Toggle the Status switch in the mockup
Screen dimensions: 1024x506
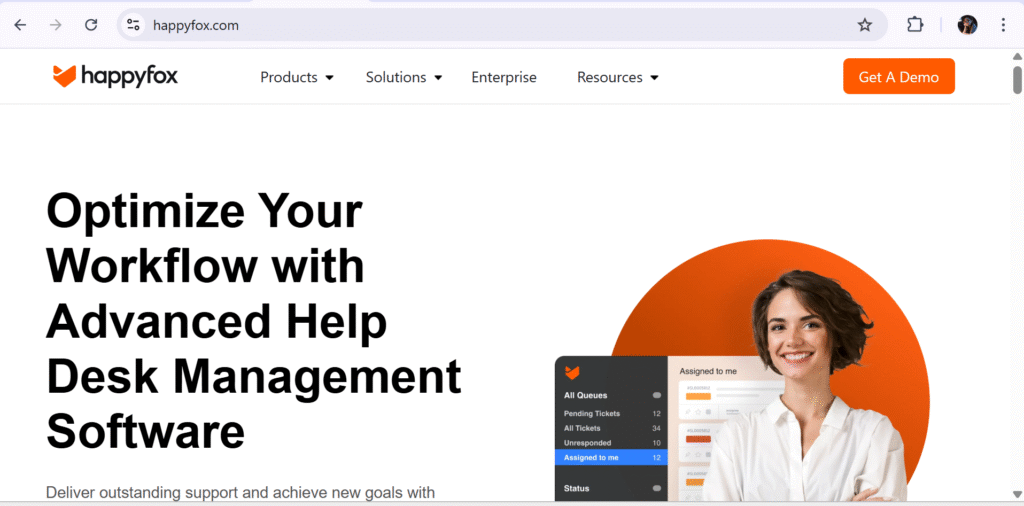(x=656, y=488)
